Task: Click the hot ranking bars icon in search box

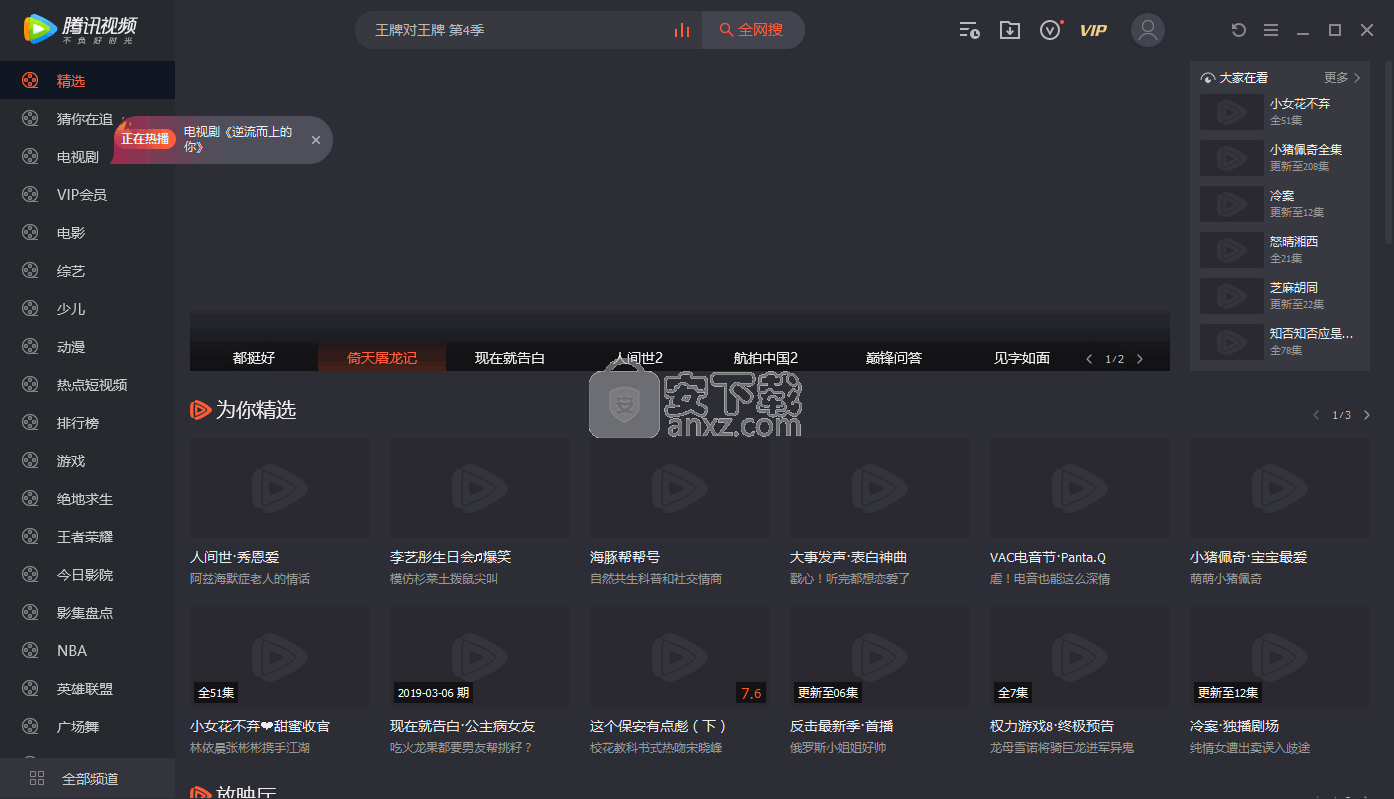Action: 682,30
